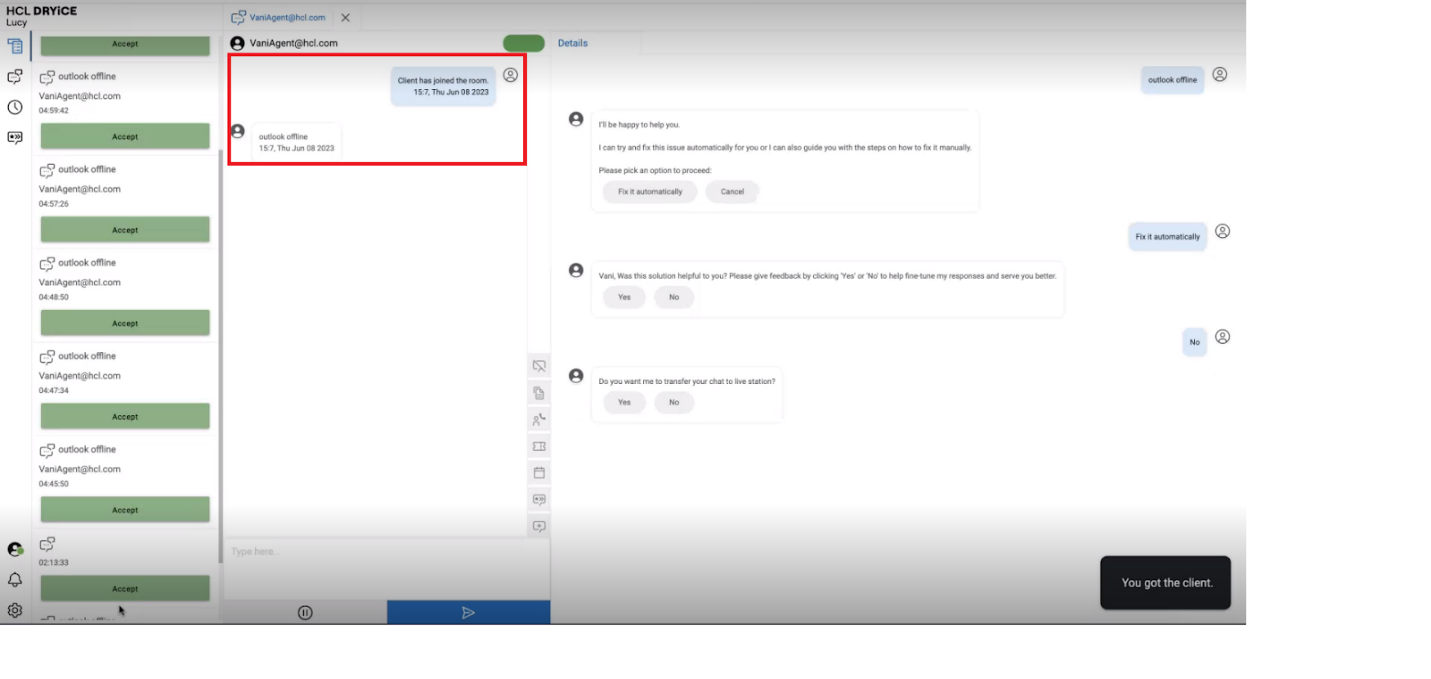Open the canned responses sidebar icon

15,138
